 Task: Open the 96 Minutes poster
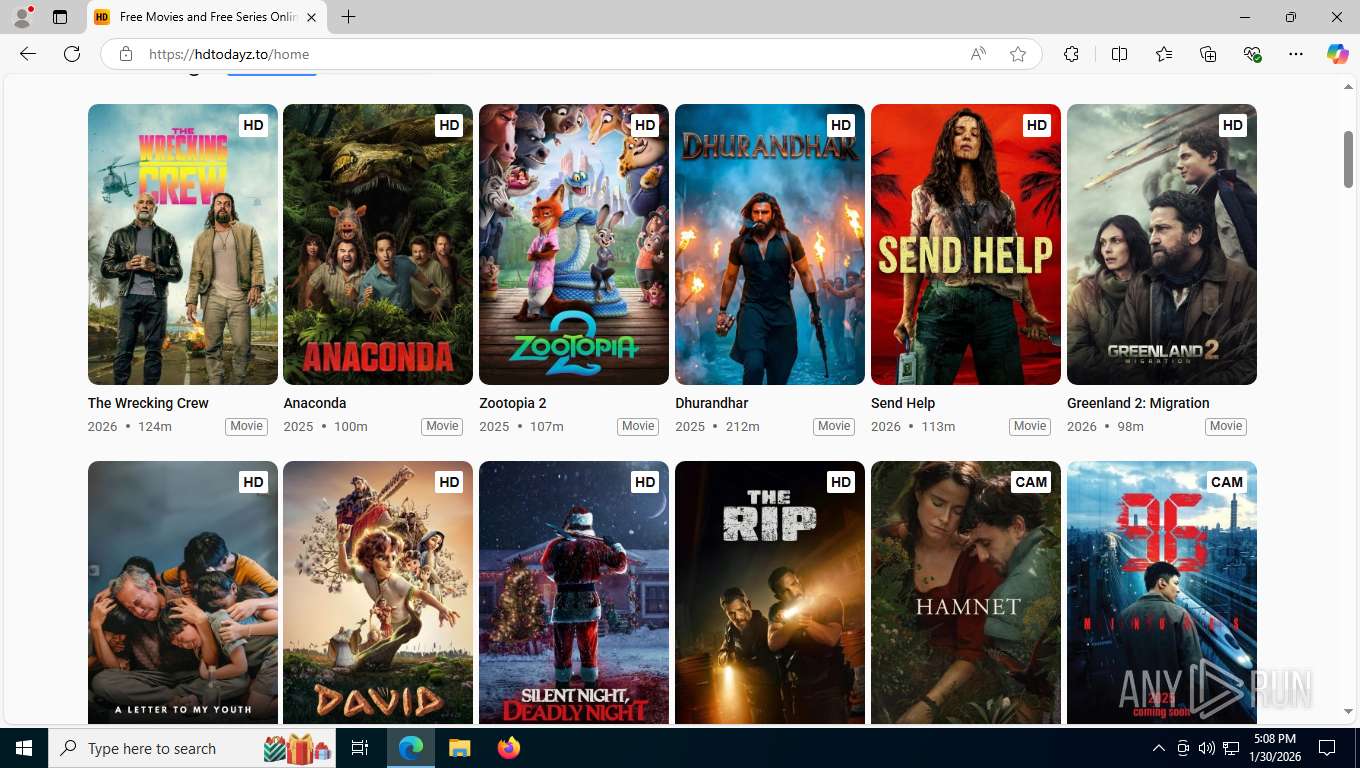click(x=1162, y=592)
